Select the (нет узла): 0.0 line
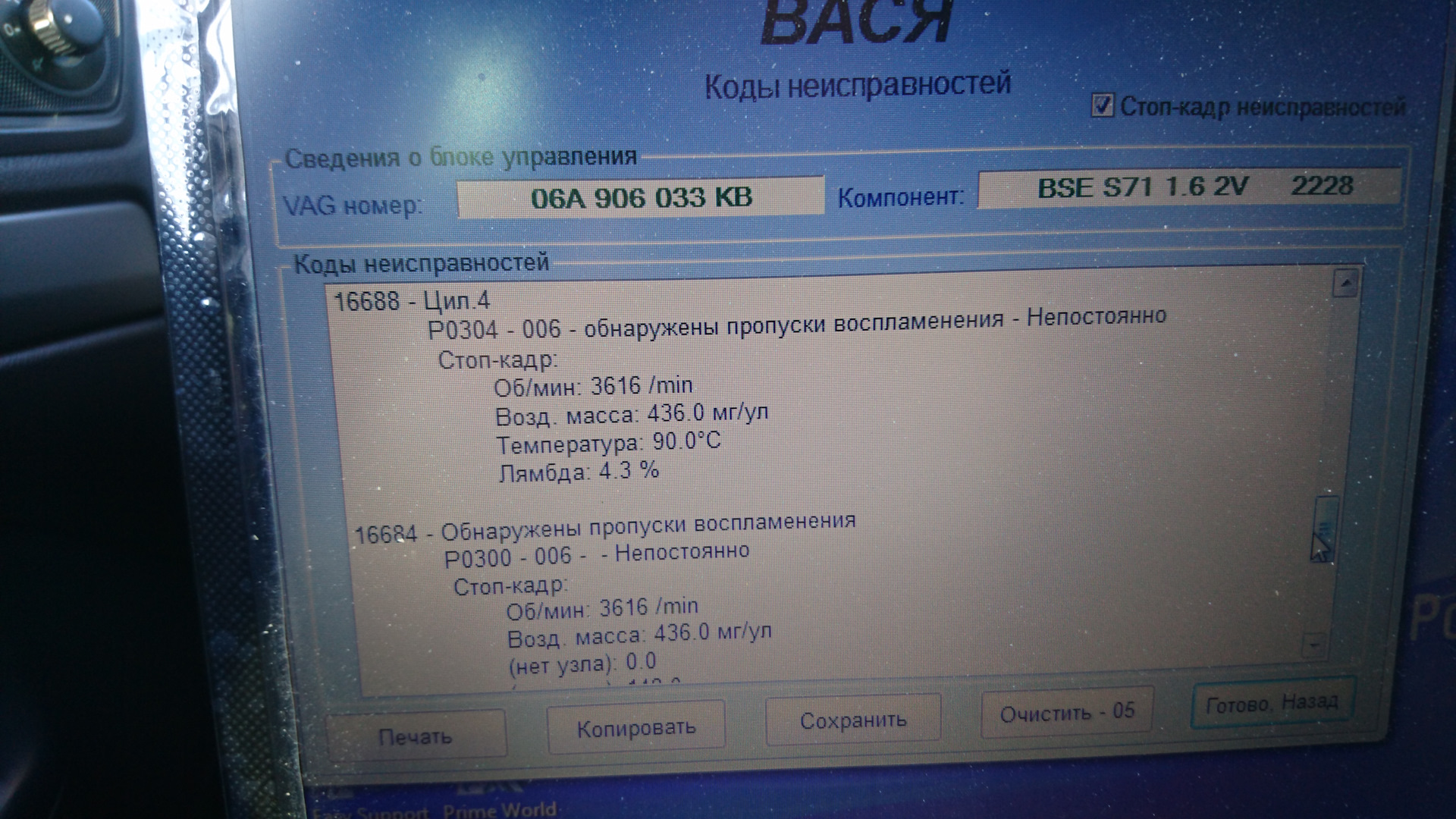Screen dimensions: 1456x819 582,664
